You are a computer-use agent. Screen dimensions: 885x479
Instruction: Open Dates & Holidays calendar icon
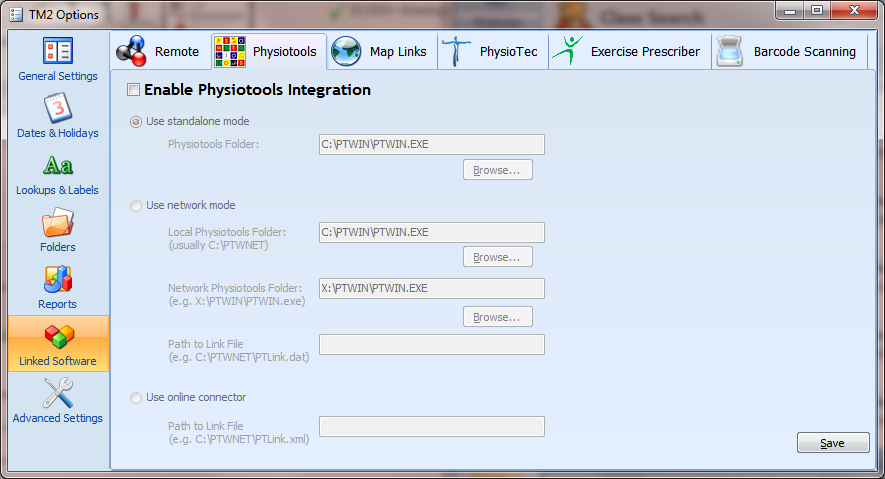(x=58, y=108)
